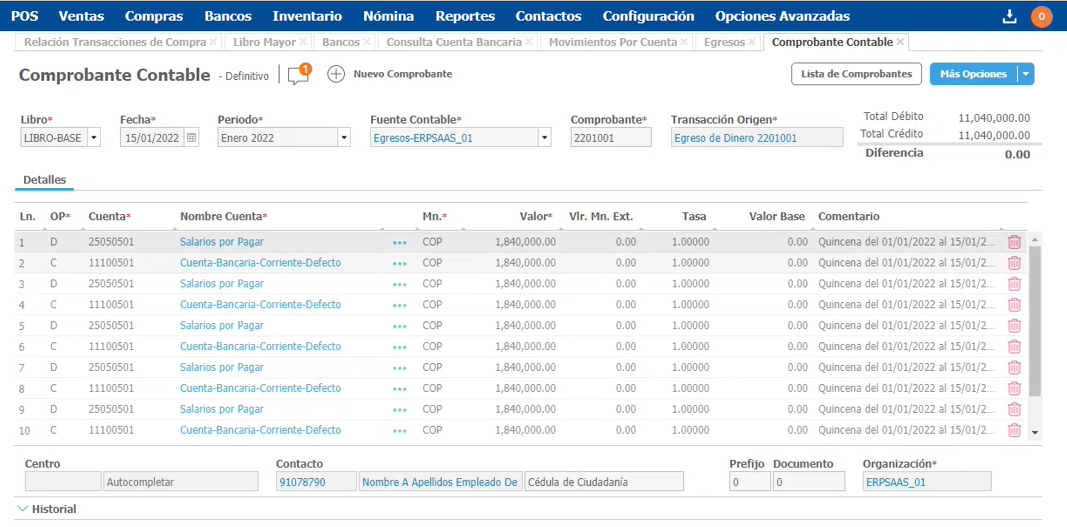Viewport: 1067px width, 527px height.
Task: Open the comments speech bubble icon
Action: (x=298, y=75)
